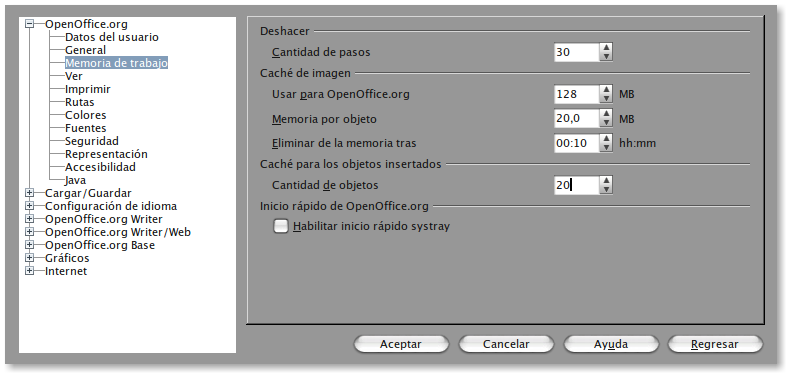Collapse the OpenOffice.org tree node
Screen dimensions: 786x373
pyautogui.click(x=30, y=24)
